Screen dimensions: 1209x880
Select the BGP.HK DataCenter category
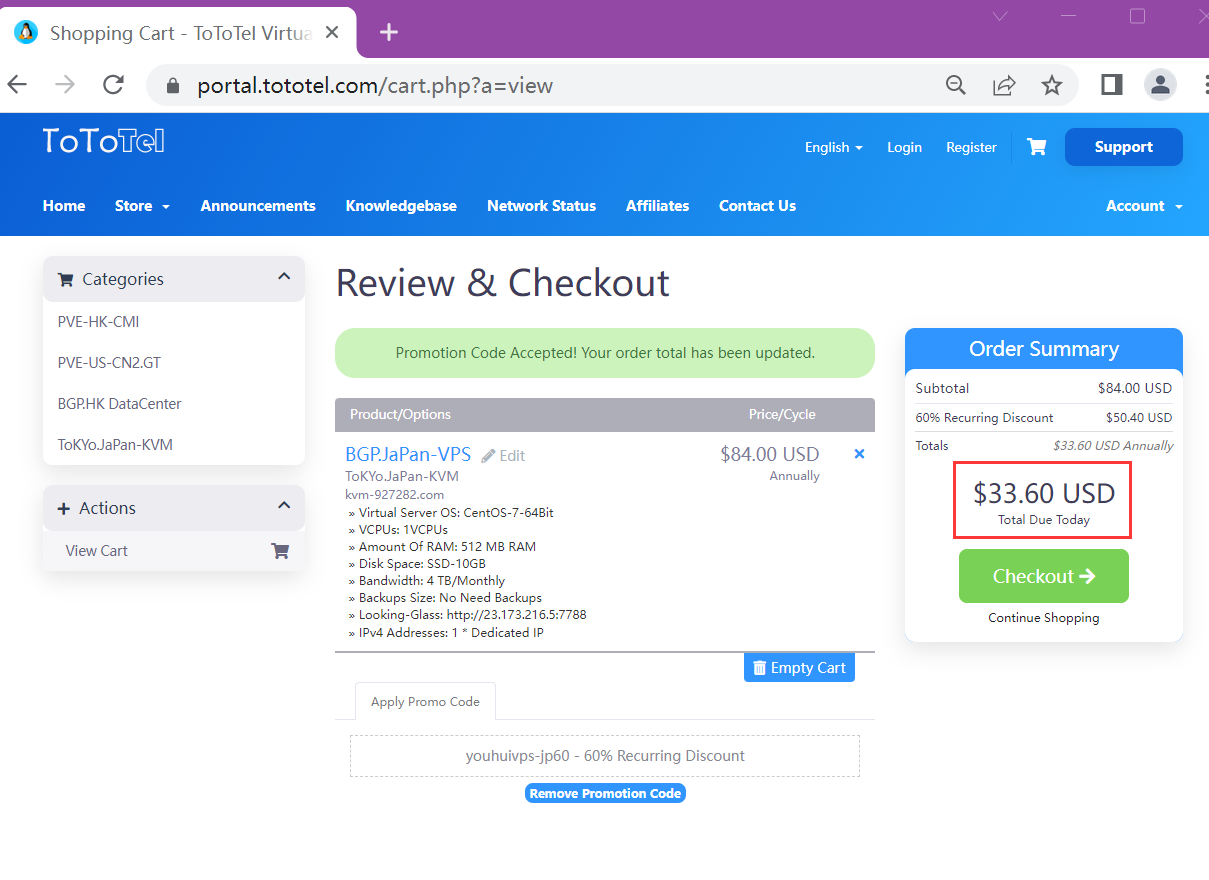pyautogui.click(x=119, y=404)
